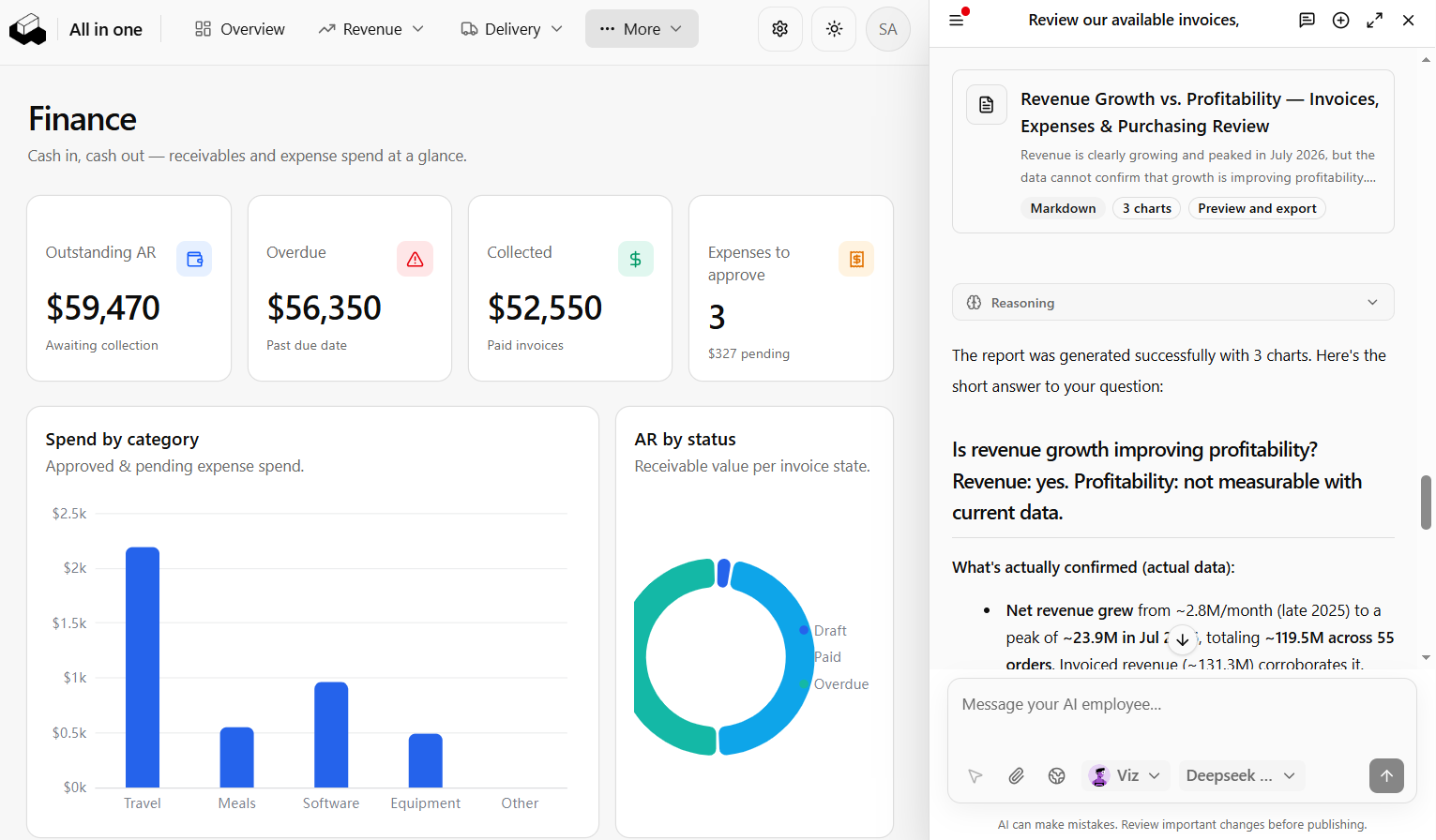The height and width of the screenshot is (840, 1436).
Task: Close the AI chat panel
Action: [1408, 20]
